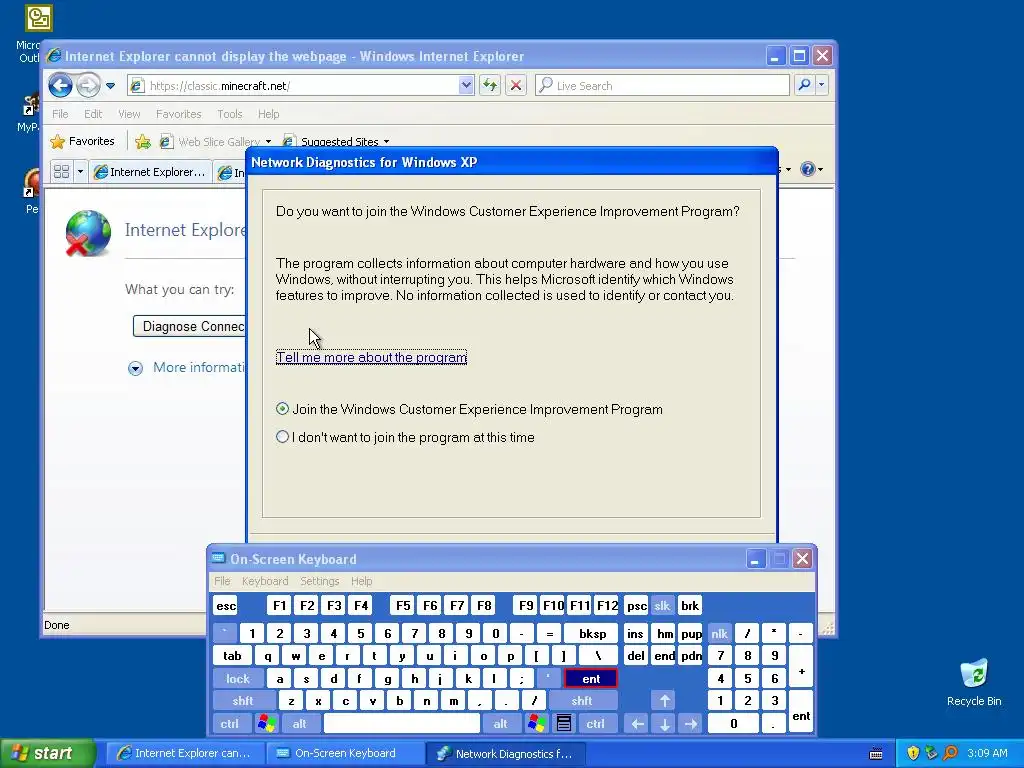Open the On-Screen Keyboard Settings menu
This screenshot has height=768, width=1024.
tap(319, 581)
